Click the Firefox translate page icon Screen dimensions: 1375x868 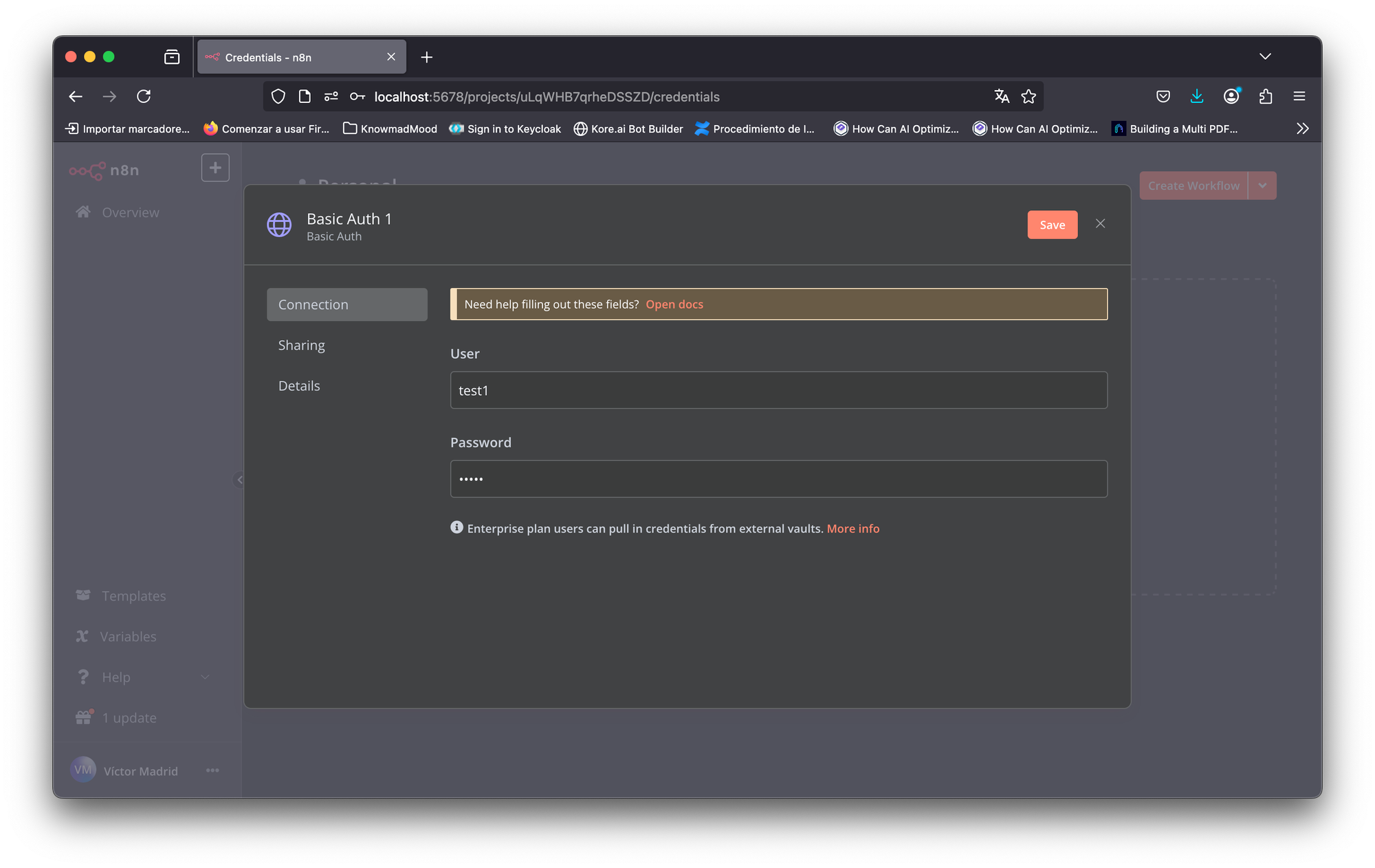[1002, 96]
